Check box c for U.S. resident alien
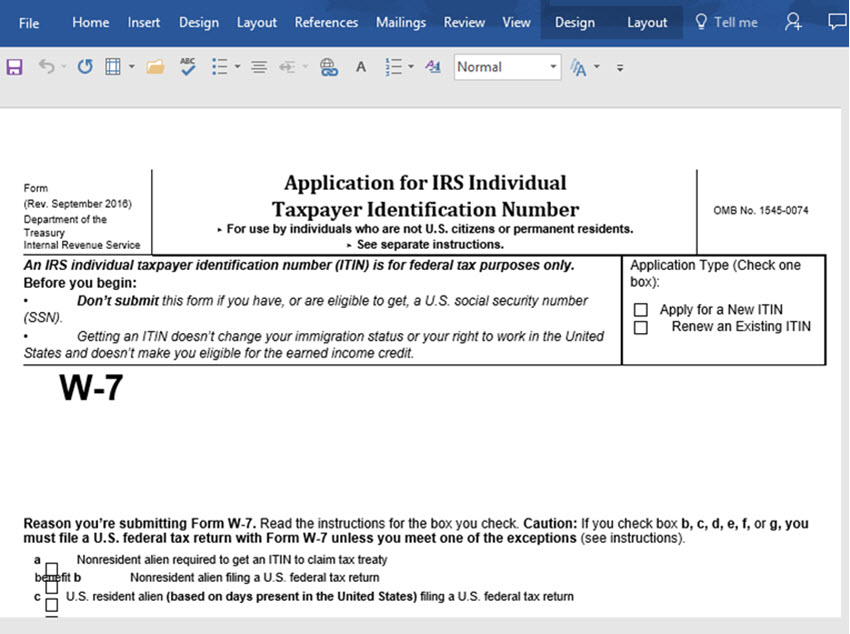The width and height of the screenshot is (850, 634). pyautogui.click(x=51, y=605)
